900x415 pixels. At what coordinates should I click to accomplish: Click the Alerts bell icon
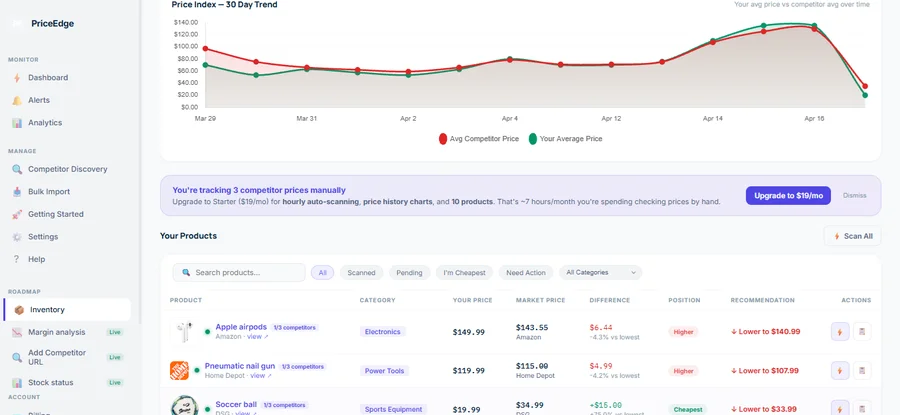17,100
